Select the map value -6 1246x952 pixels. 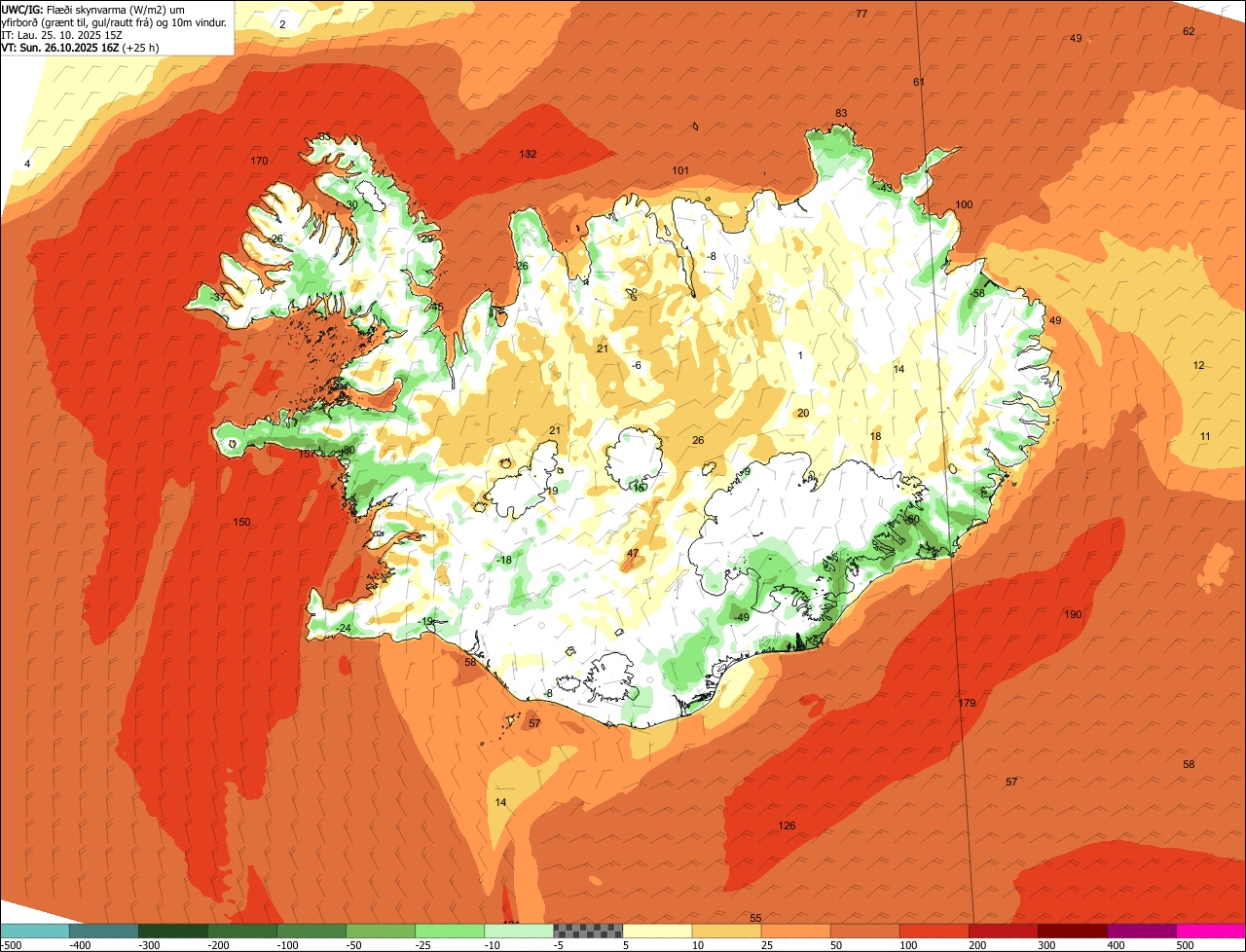(x=636, y=366)
